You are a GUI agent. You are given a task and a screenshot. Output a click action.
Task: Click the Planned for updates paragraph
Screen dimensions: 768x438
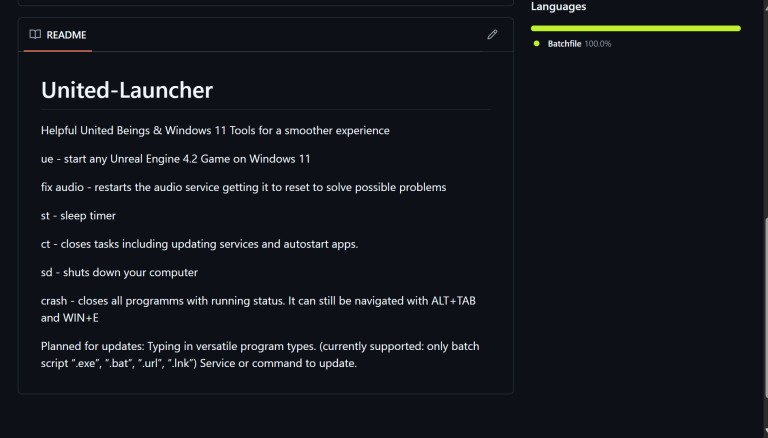260,355
